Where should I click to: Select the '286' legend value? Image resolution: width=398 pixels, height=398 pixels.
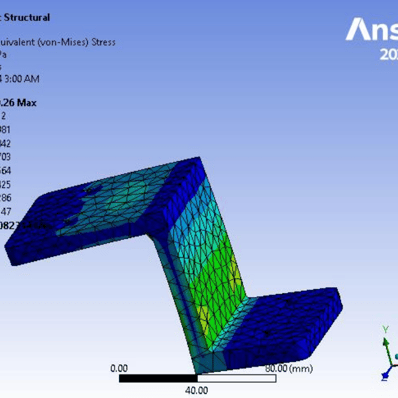point(5,198)
